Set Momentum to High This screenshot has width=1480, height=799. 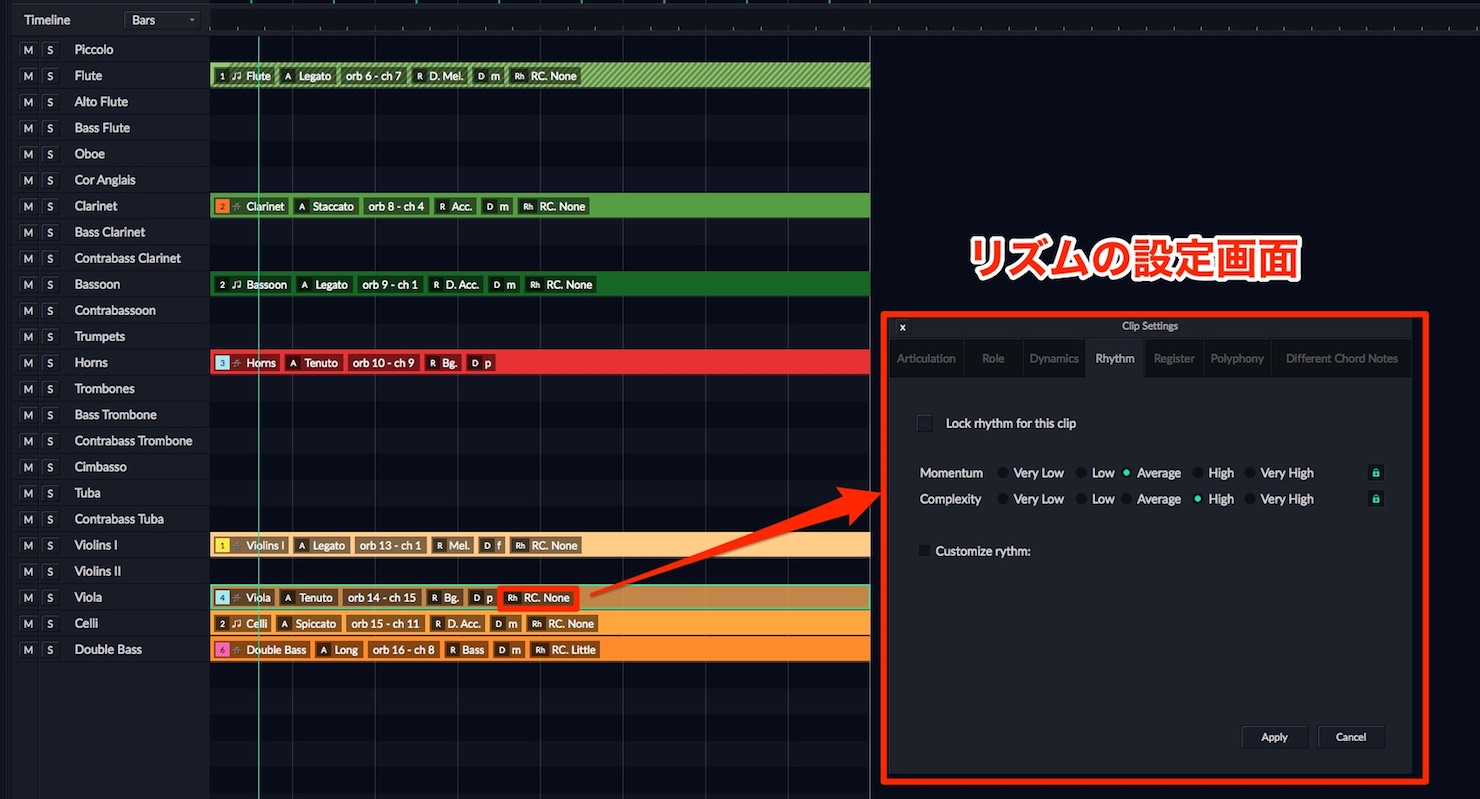click(x=1197, y=473)
